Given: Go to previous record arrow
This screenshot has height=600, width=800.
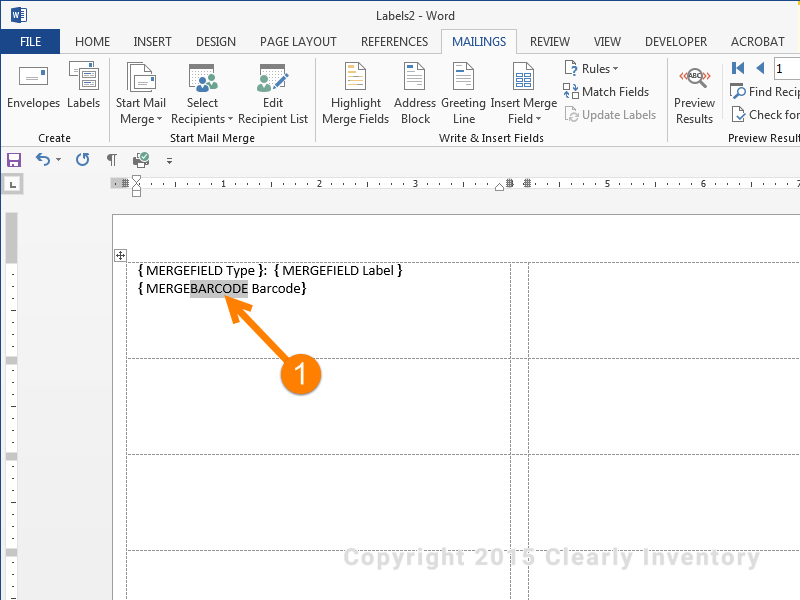Looking at the screenshot, I should (x=760, y=68).
